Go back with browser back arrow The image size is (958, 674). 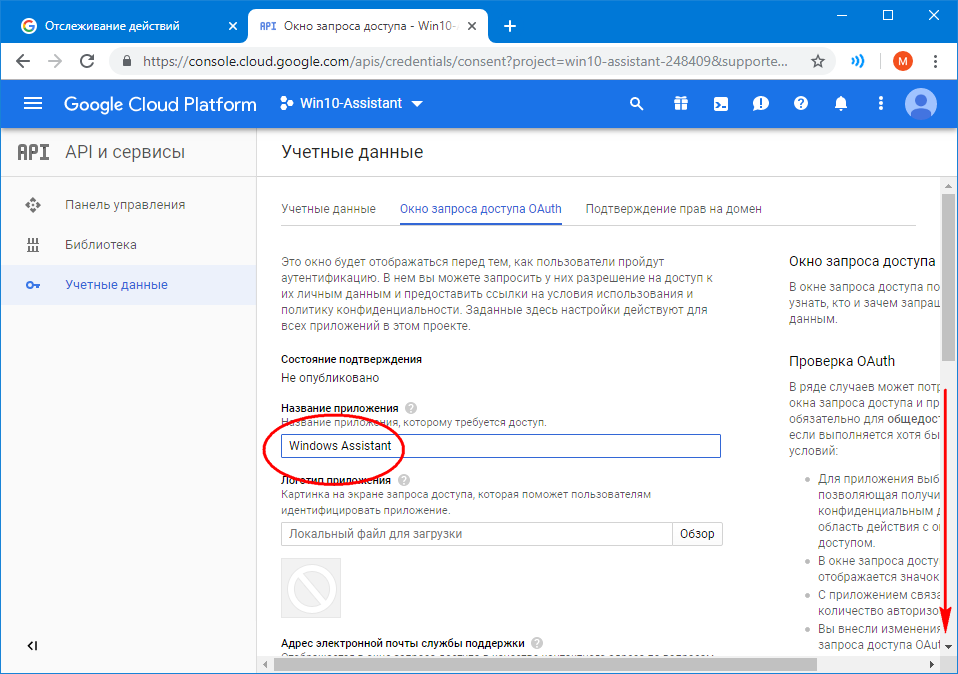click(x=23, y=61)
